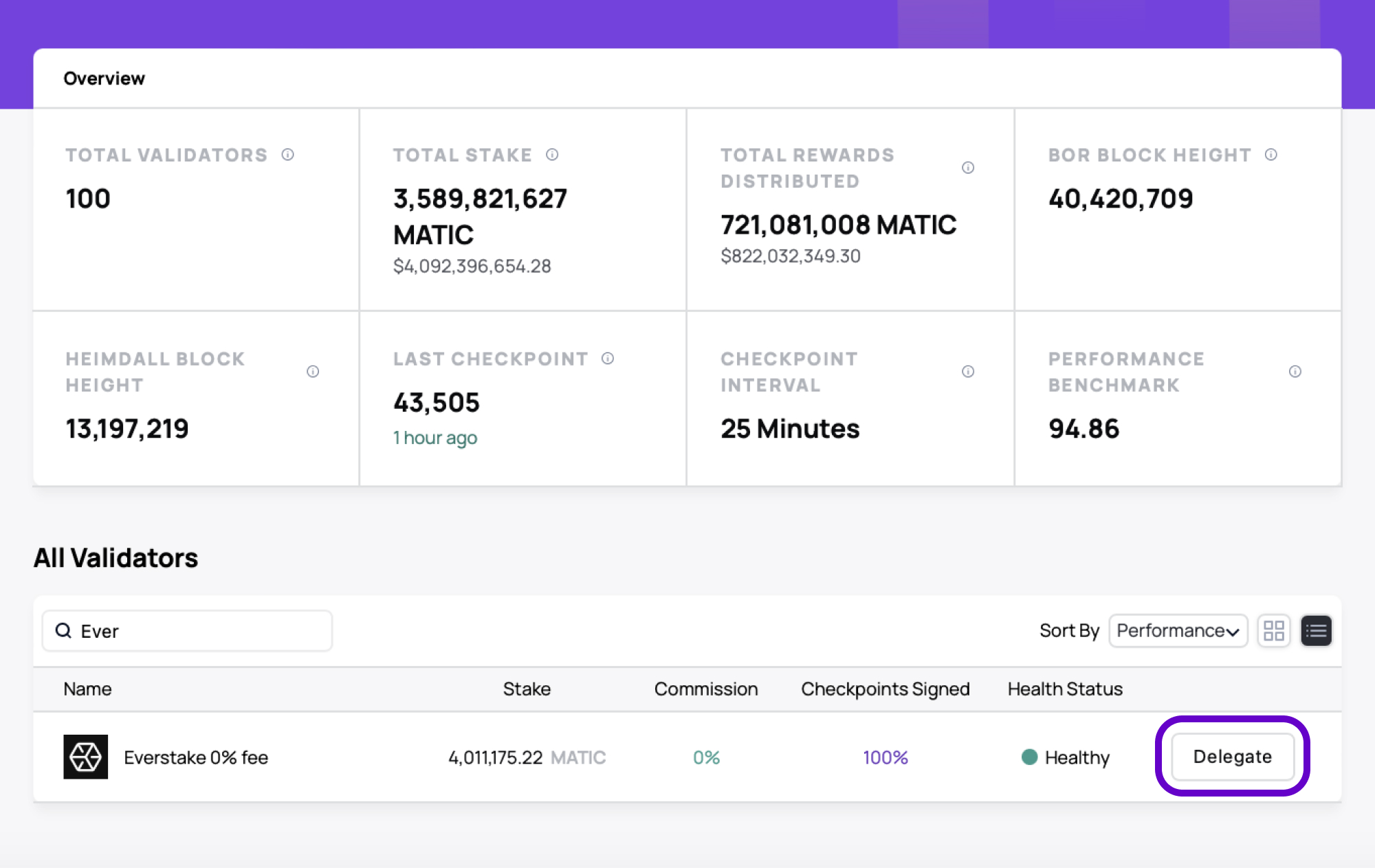Click the search magnifier icon
Image resolution: width=1375 pixels, height=868 pixels.
click(x=63, y=630)
